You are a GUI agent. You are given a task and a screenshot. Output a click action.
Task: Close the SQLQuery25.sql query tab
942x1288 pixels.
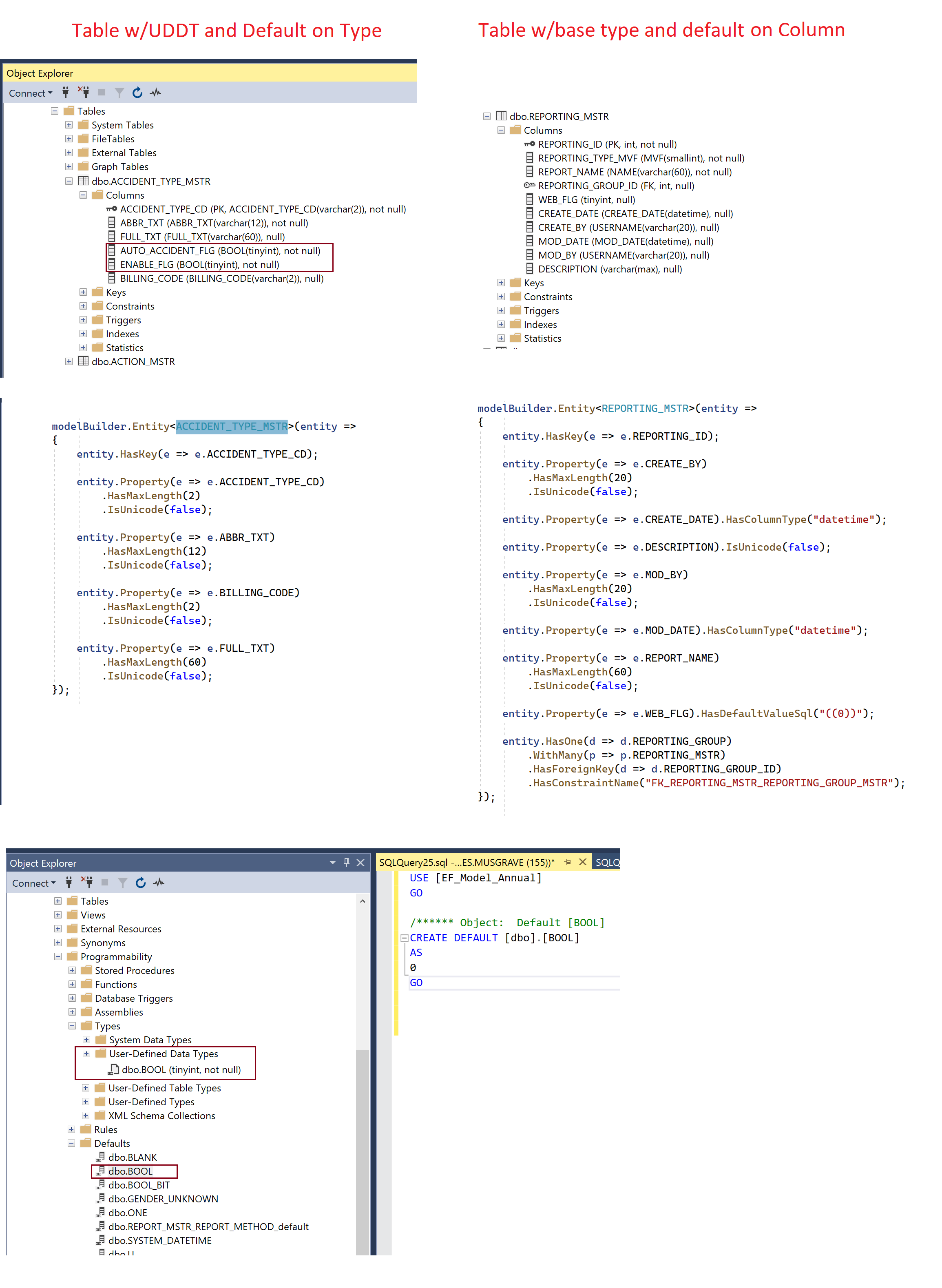click(x=582, y=862)
